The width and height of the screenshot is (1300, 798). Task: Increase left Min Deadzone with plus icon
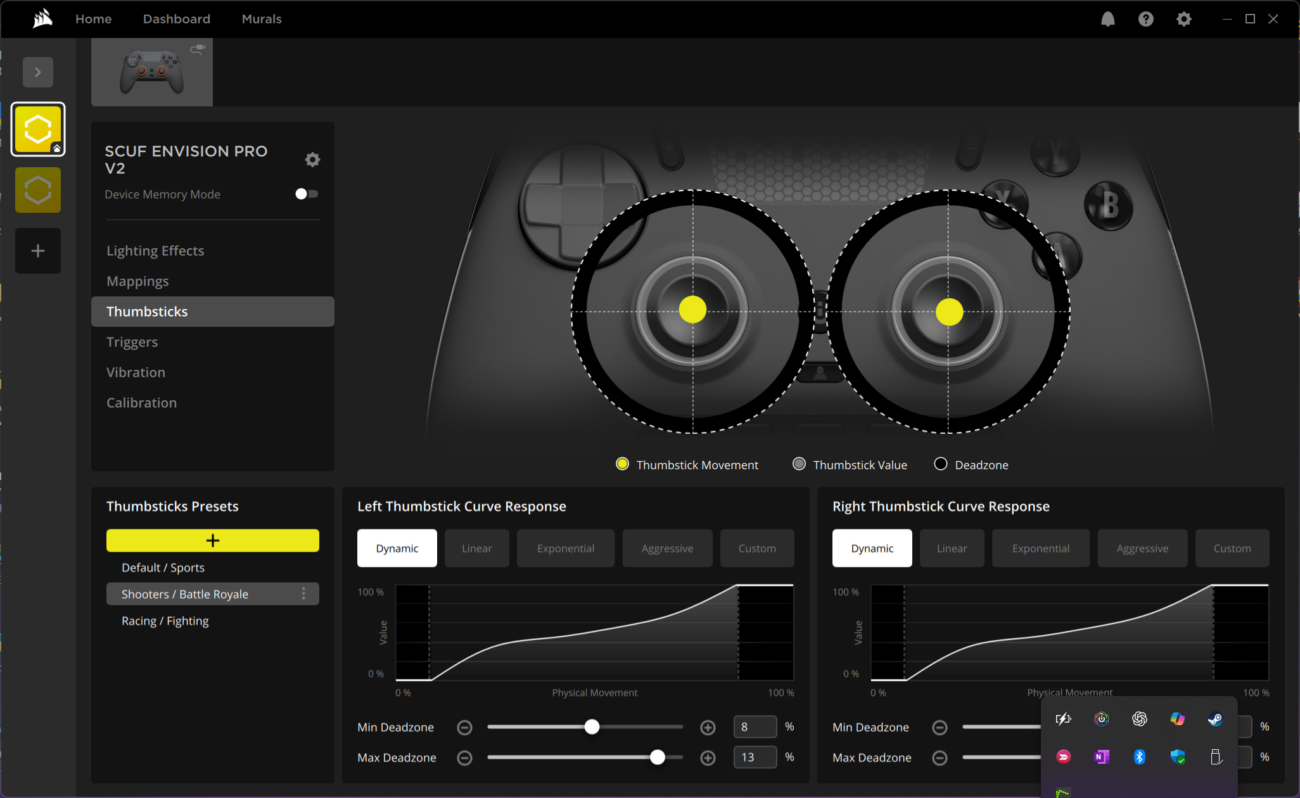coord(708,727)
